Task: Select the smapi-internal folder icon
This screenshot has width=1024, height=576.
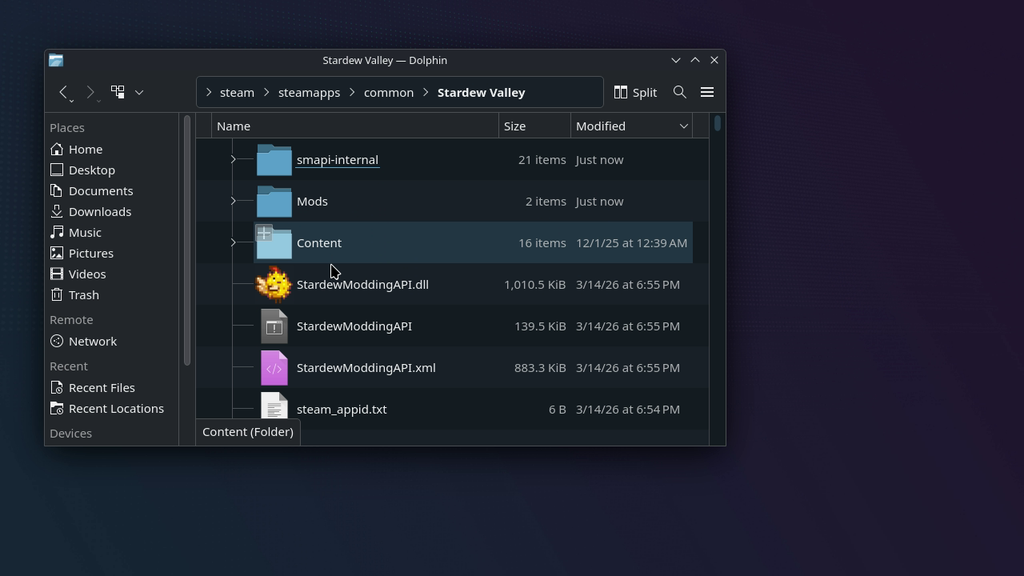Action: click(274, 160)
